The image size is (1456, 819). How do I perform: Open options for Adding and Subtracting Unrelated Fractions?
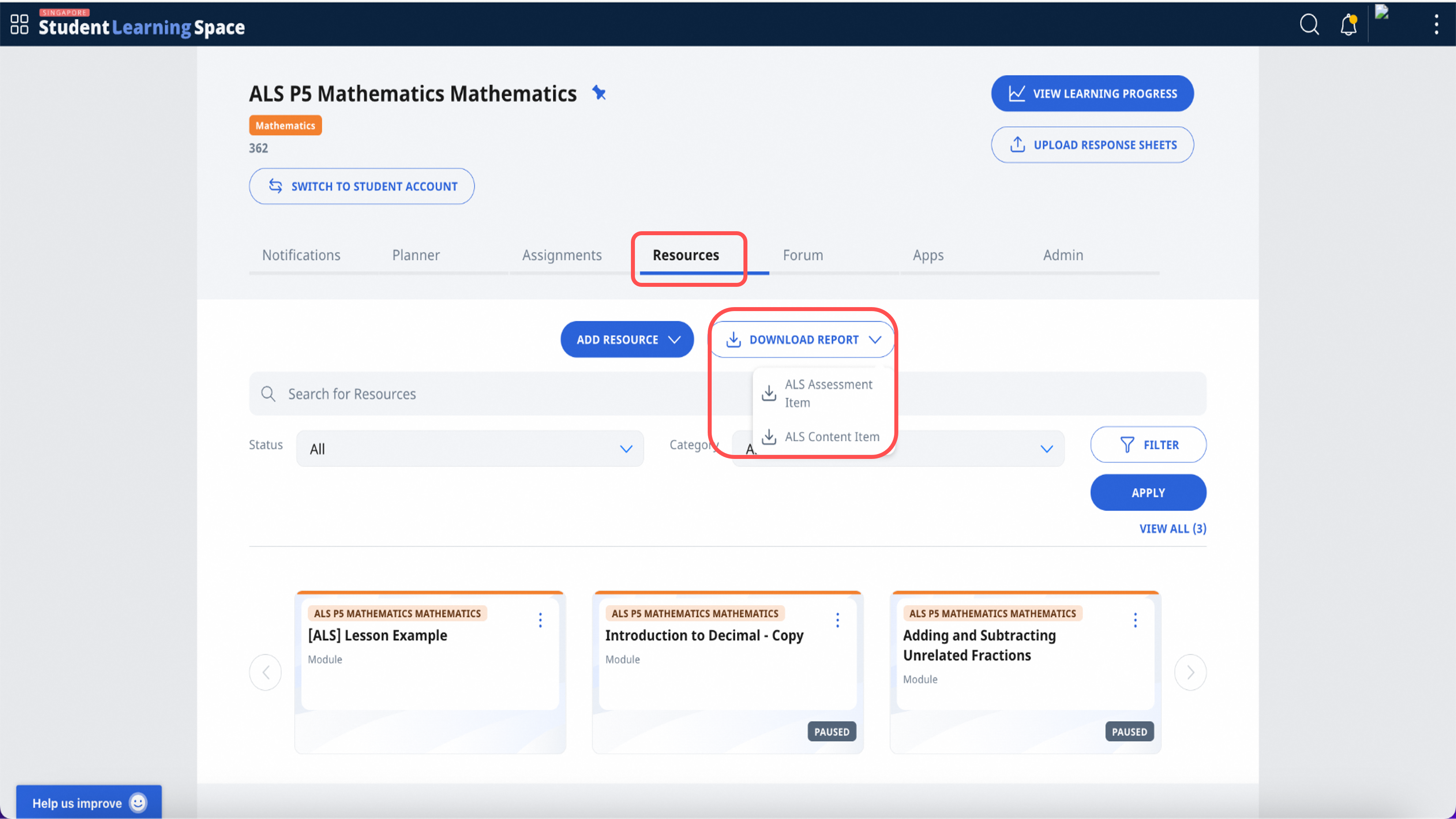[1135, 620]
